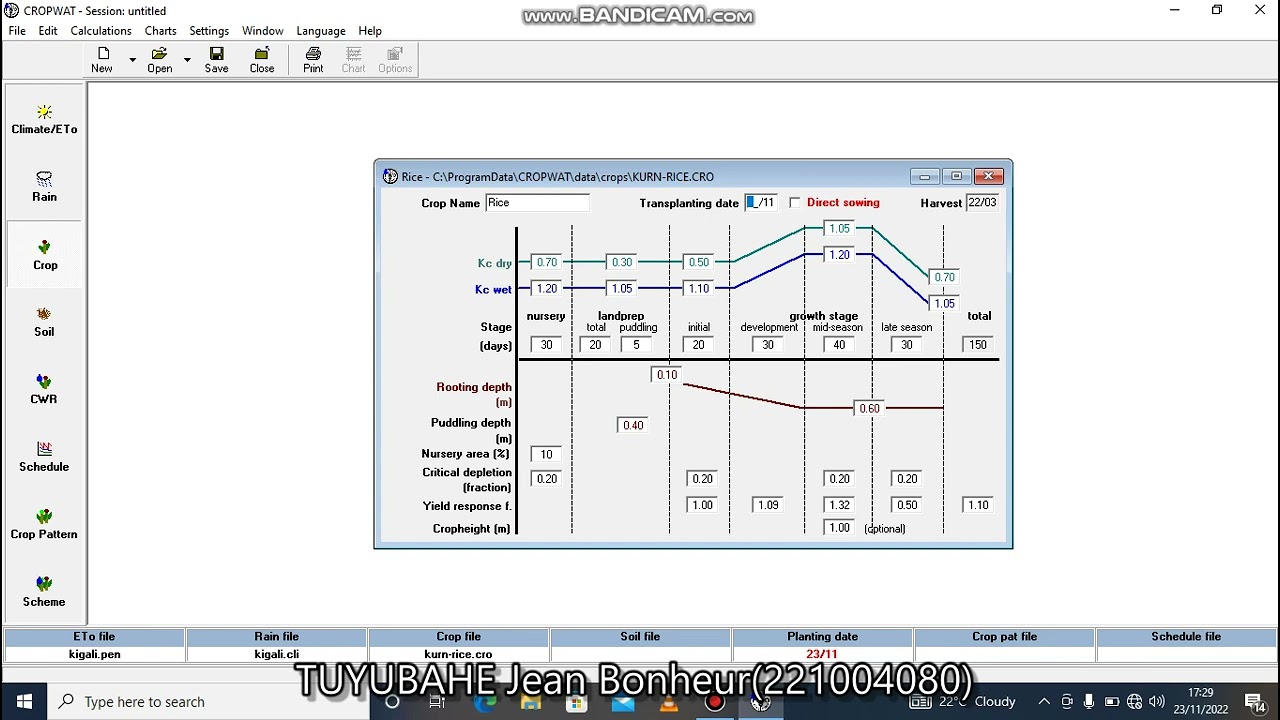
Task: Click the puddling days field showing 5
Action: point(636,345)
